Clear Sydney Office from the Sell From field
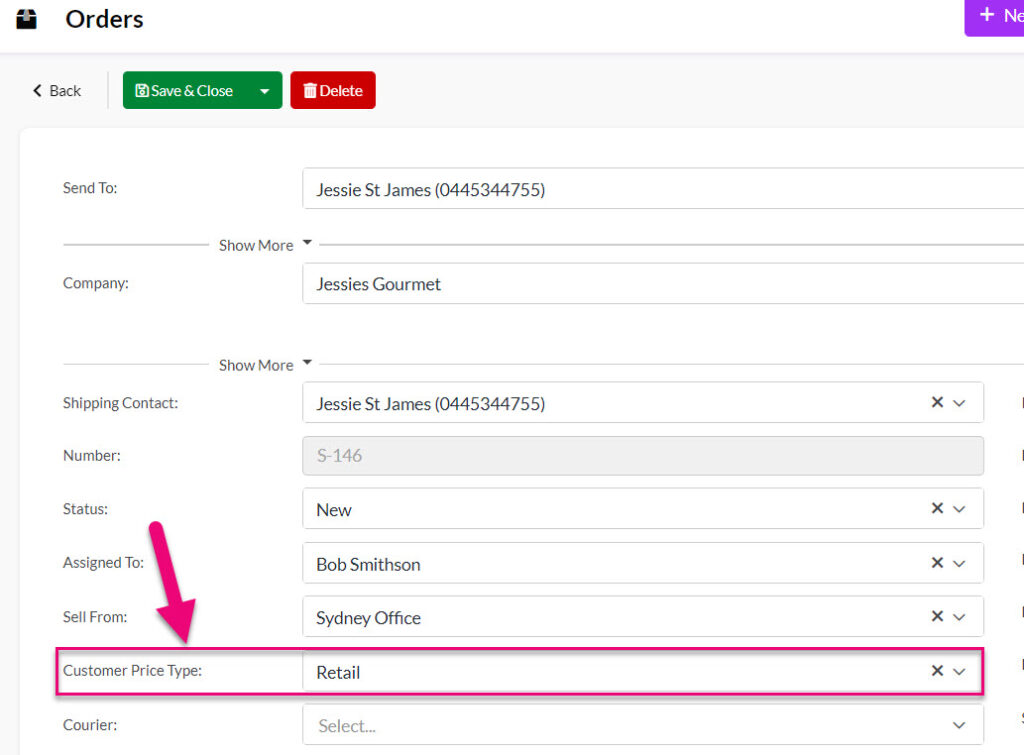The height and width of the screenshot is (755, 1024). coord(937,617)
